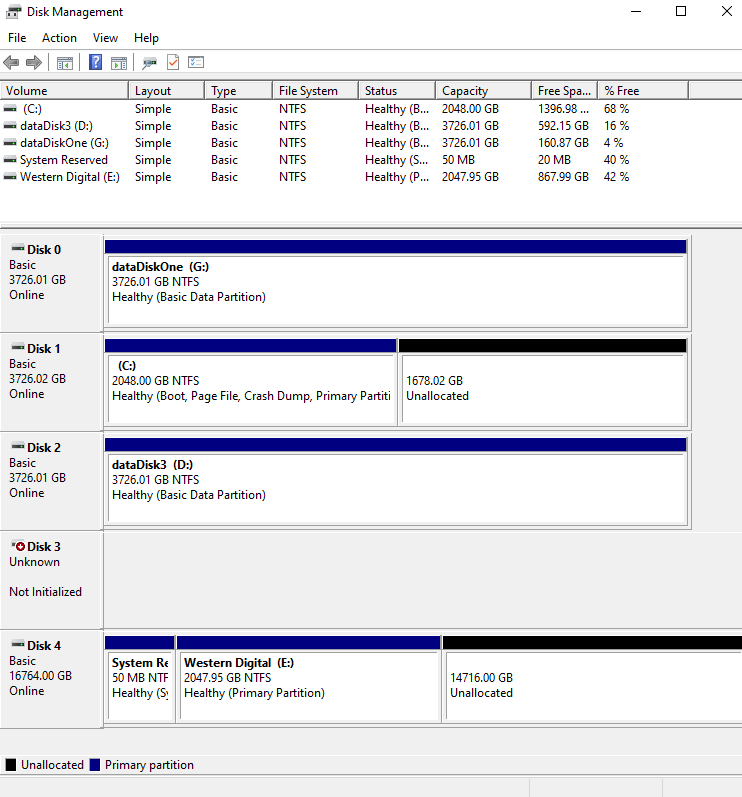Image resolution: width=742 pixels, height=797 pixels.
Task: Click the Primary partition legend label
Action: tap(149, 764)
